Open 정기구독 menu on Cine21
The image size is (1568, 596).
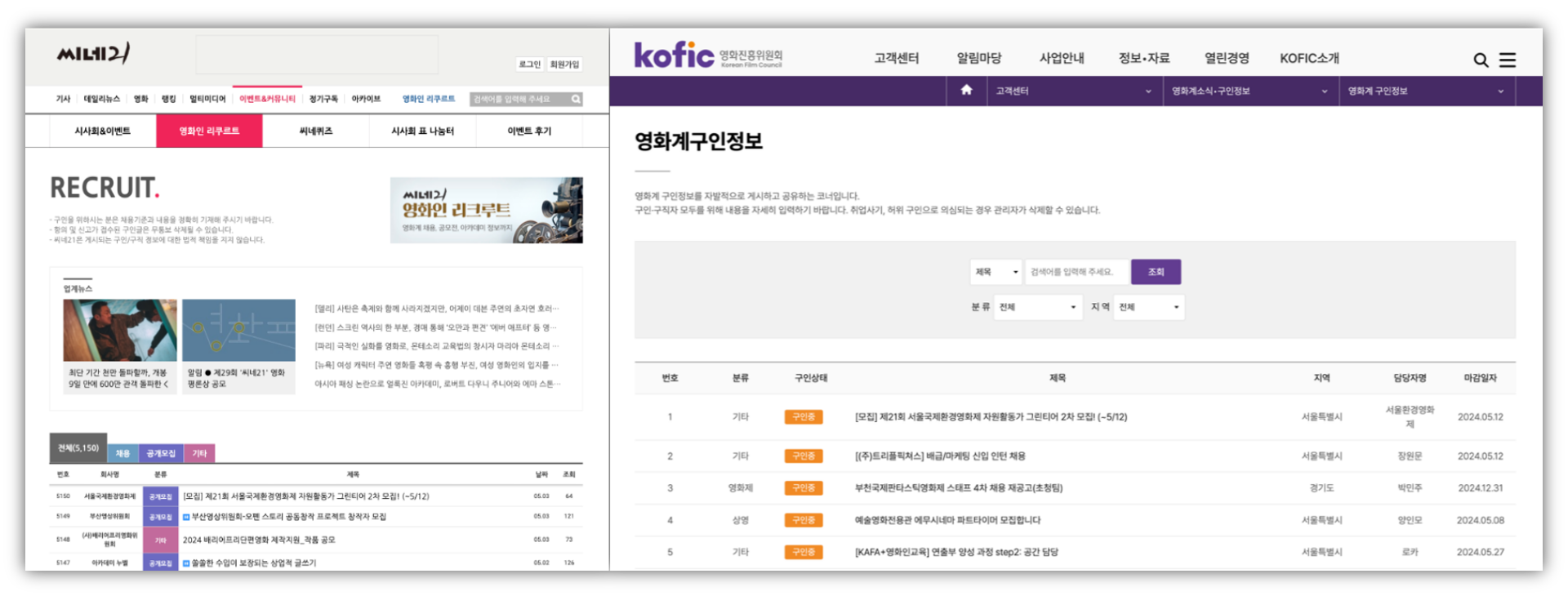pos(323,99)
